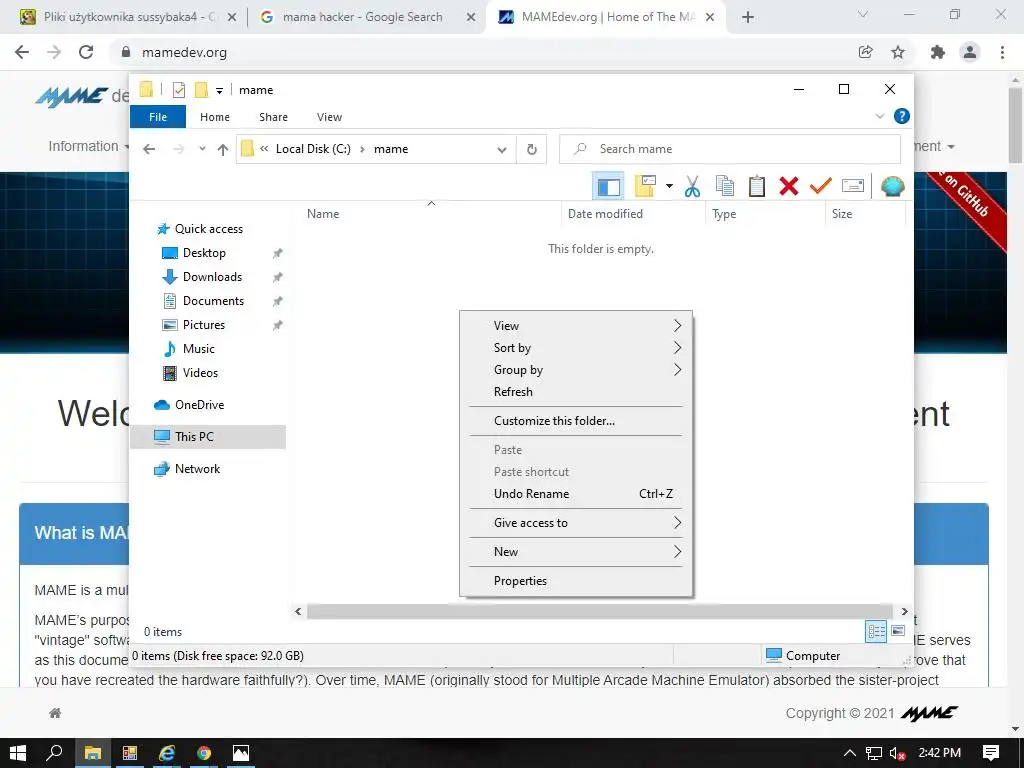This screenshot has width=1024, height=768.
Task: Click the clipboard Paste icon
Action: [x=757, y=187]
